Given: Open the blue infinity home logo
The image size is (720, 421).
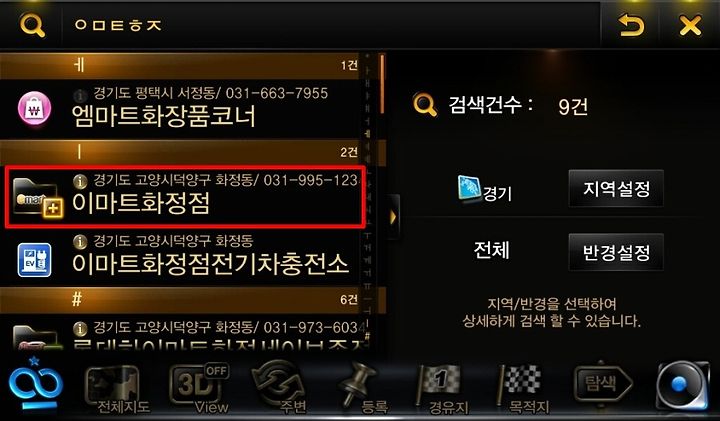Looking at the screenshot, I should pos(34,384).
